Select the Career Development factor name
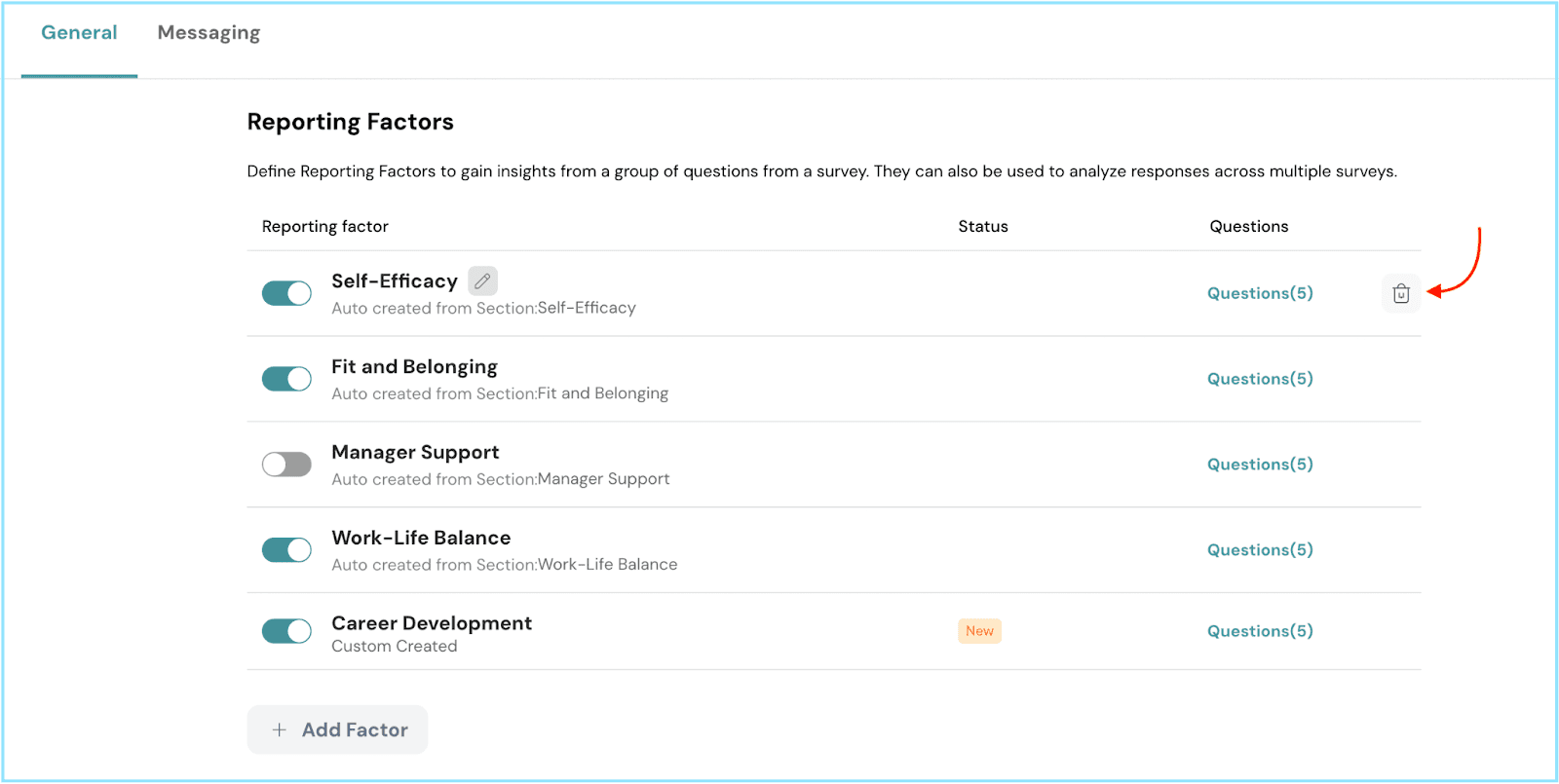1559x784 pixels. click(x=432, y=623)
